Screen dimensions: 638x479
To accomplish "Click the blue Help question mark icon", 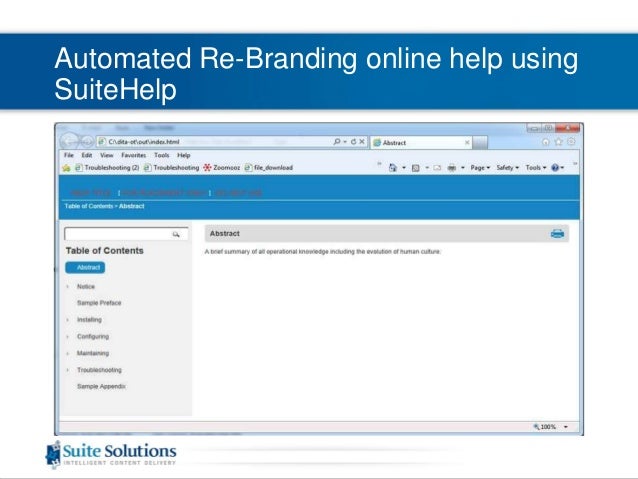I will click(x=555, y=168).
